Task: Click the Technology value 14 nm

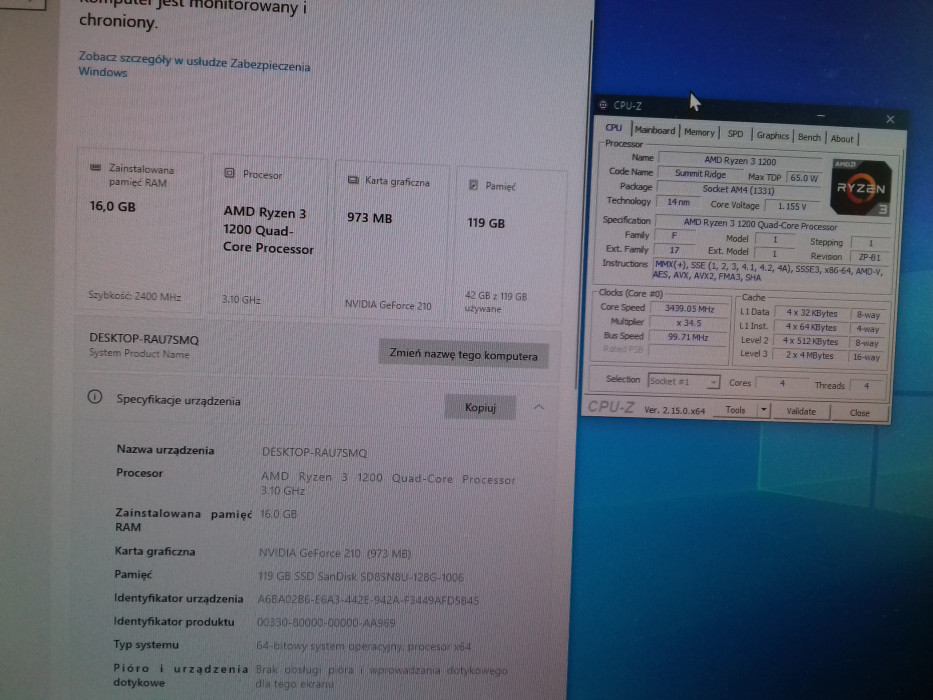Action: click(678, 202)
